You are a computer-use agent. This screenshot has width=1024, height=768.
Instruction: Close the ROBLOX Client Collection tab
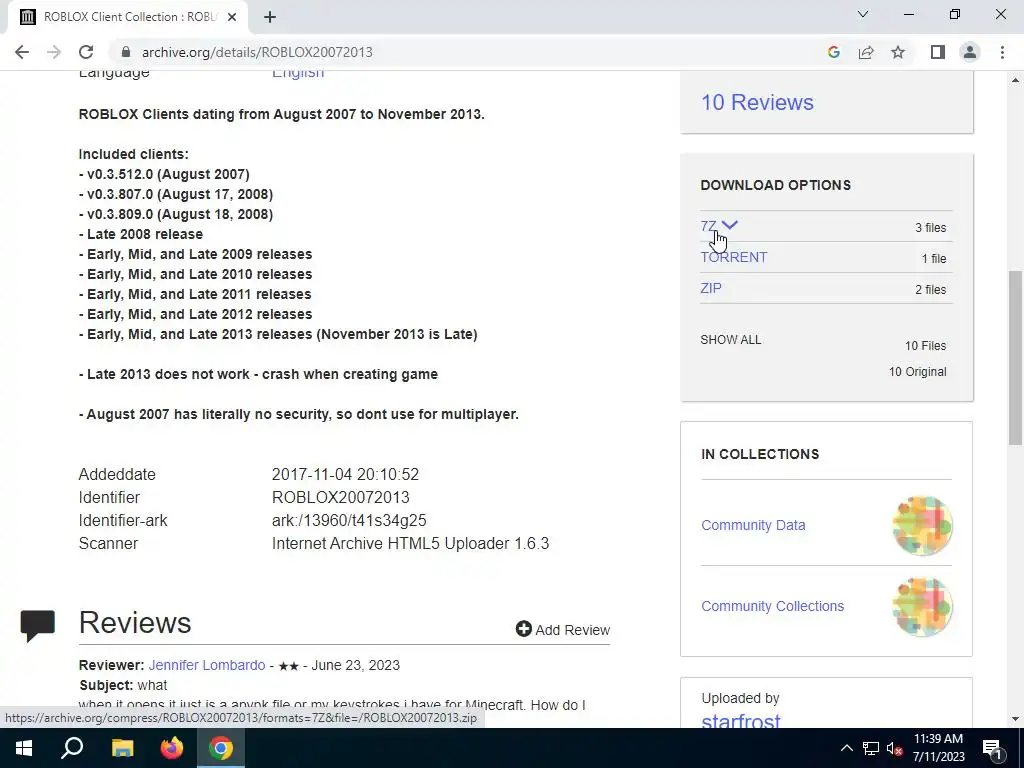click(232, 17)
